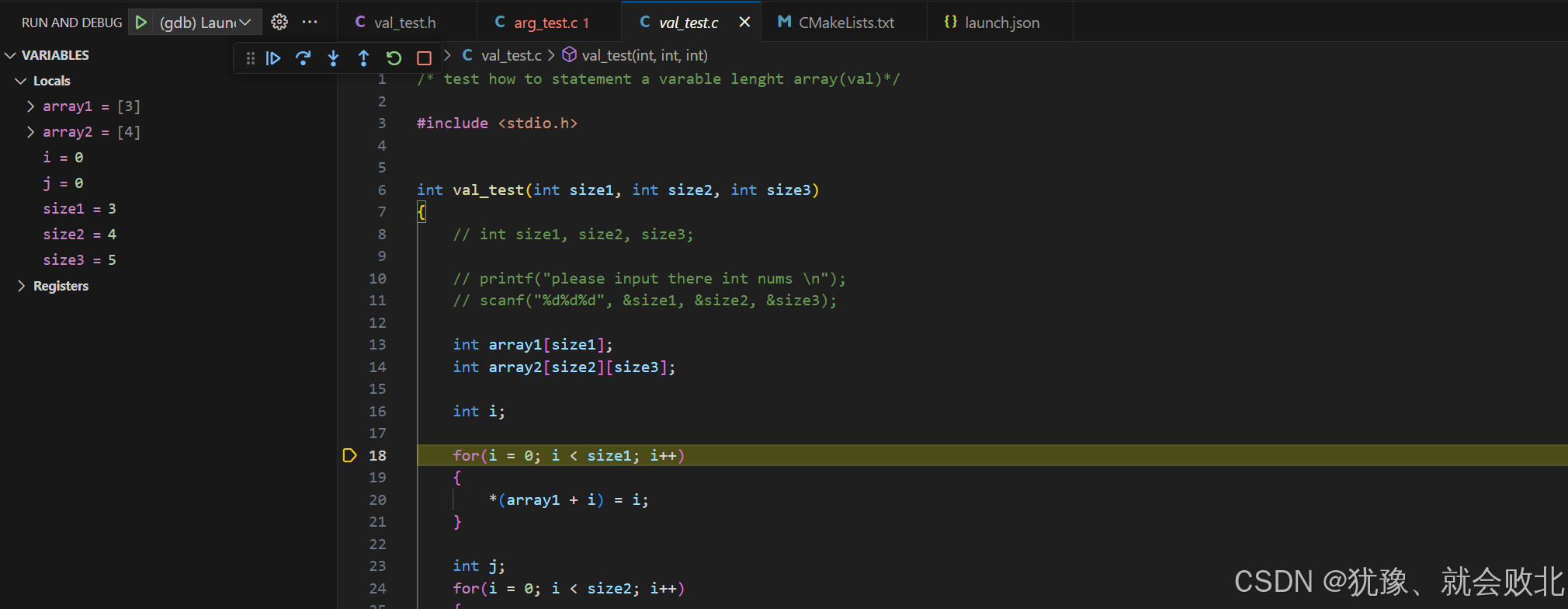
Task: Expand the array2 variable
Action: coord(31,132)
